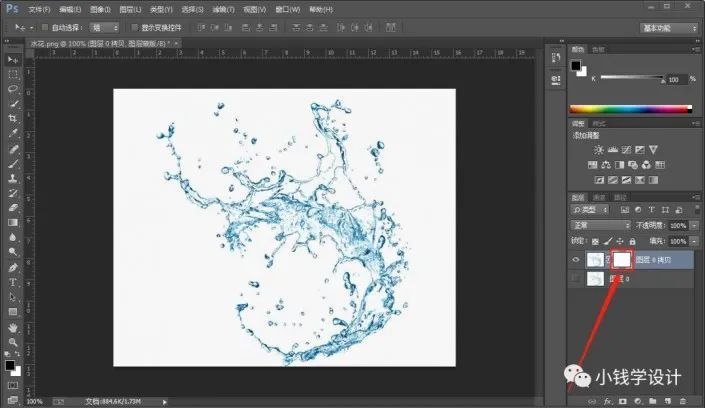Select the Pen tool

[13, 268]
